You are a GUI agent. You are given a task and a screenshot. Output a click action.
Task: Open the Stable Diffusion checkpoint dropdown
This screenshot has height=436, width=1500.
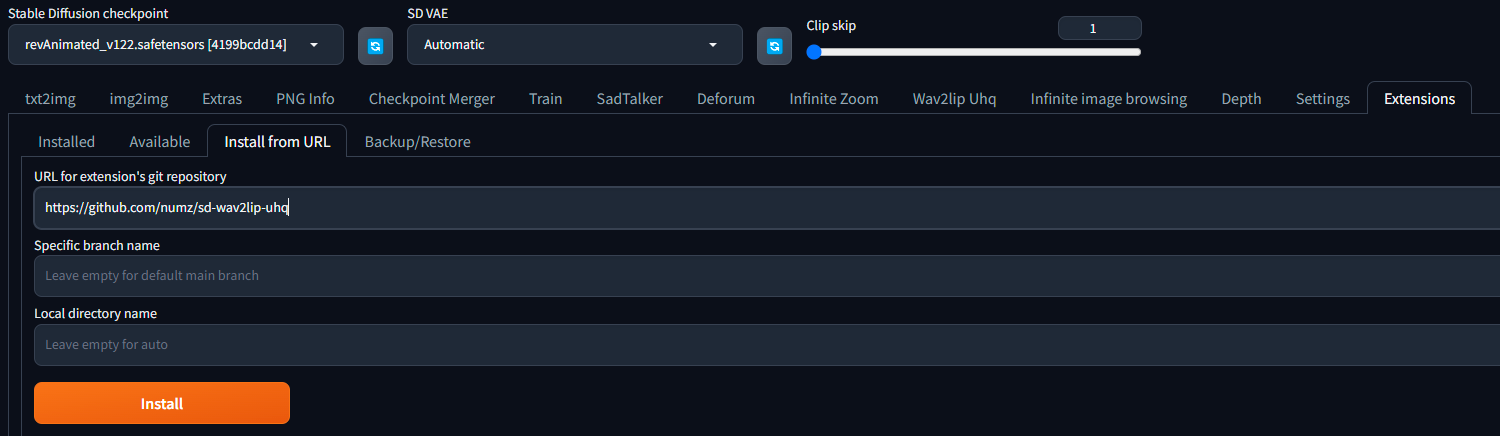pyautogui.click(x=175, y=45)
